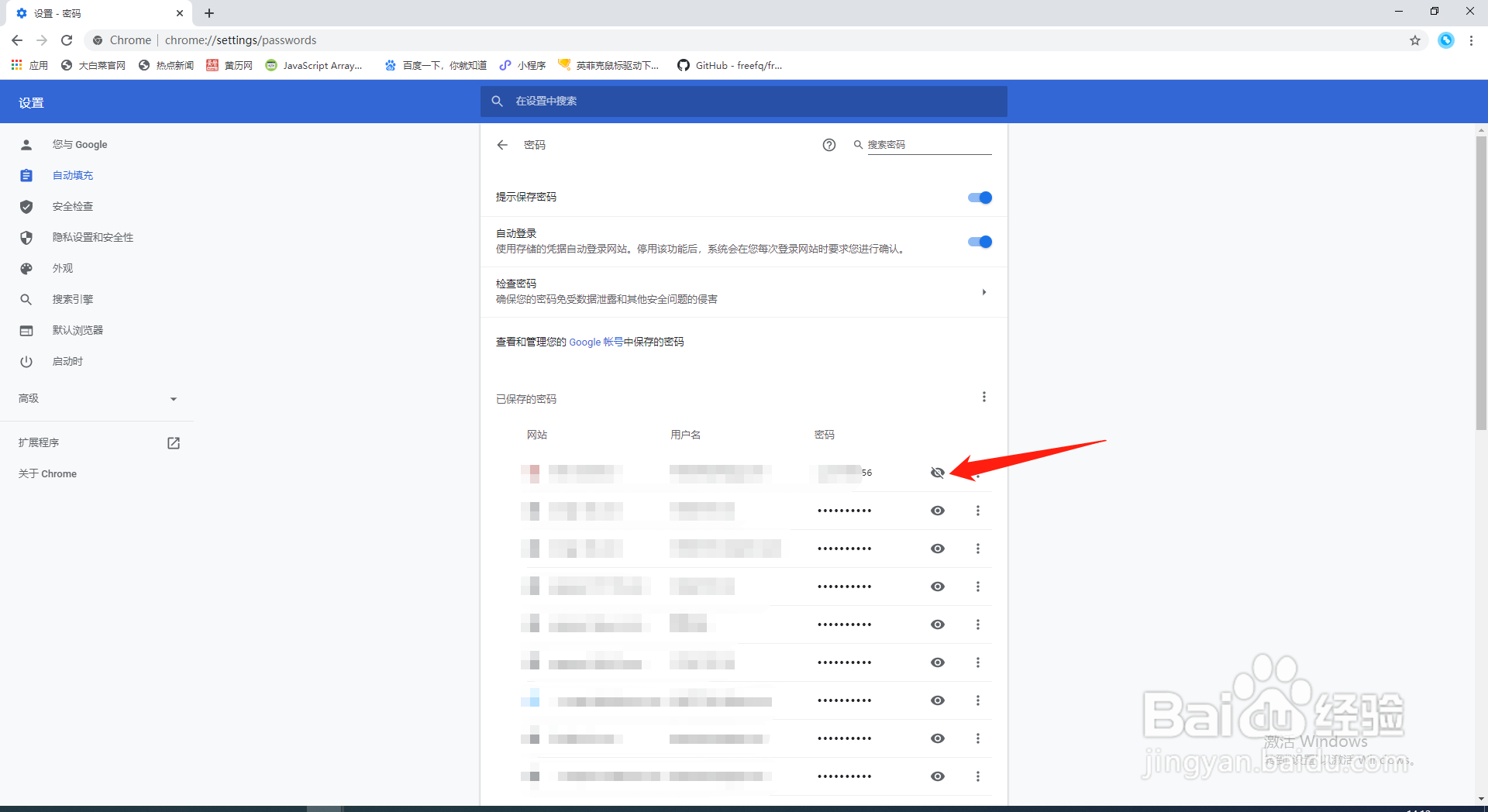The width and height of the screenshot is (1488, 812).
Task: Open the more-actions menu for the second saved entry
Action: tap(978, 511)
